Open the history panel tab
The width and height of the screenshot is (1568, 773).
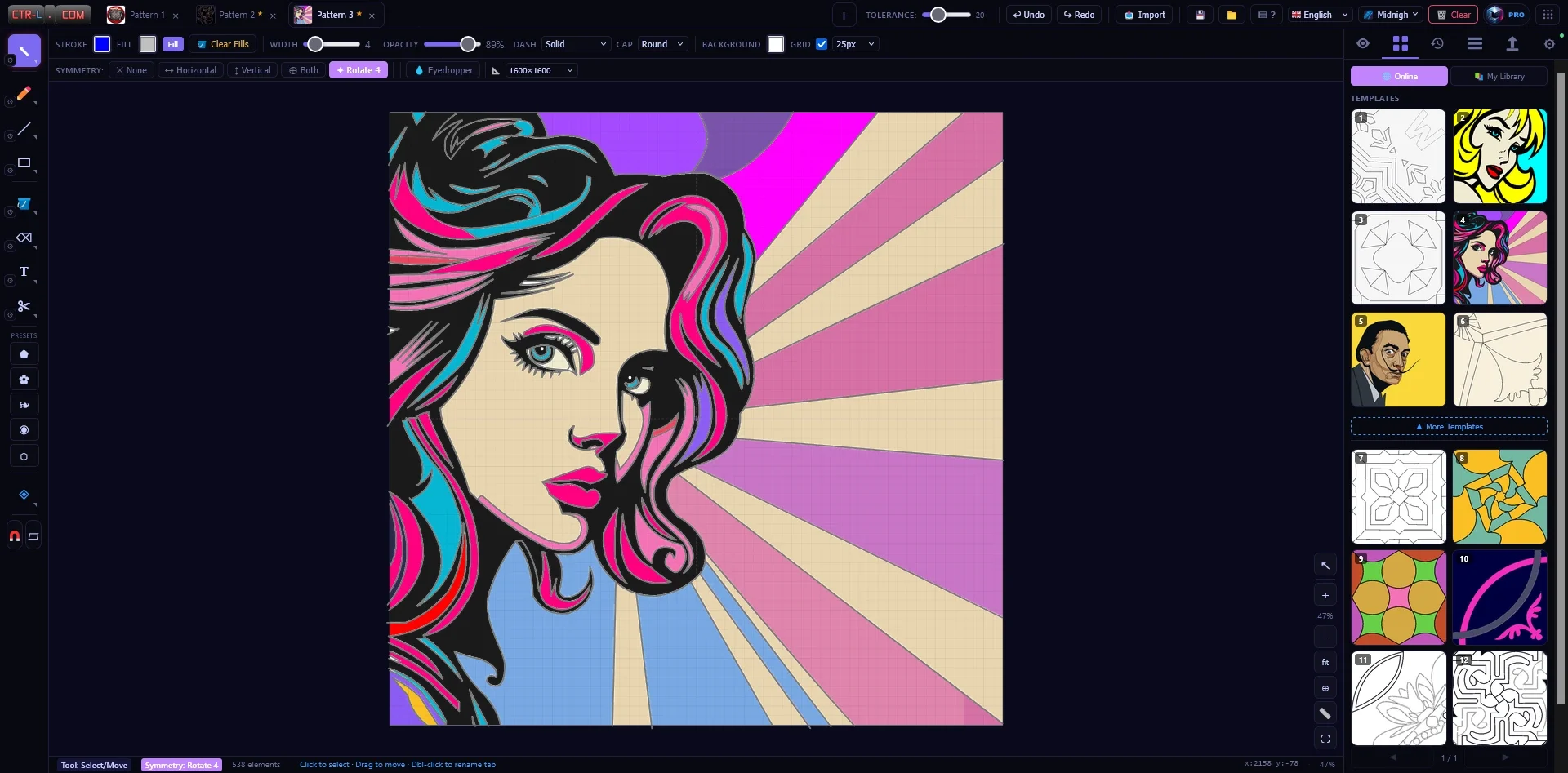click(1437, 44)
